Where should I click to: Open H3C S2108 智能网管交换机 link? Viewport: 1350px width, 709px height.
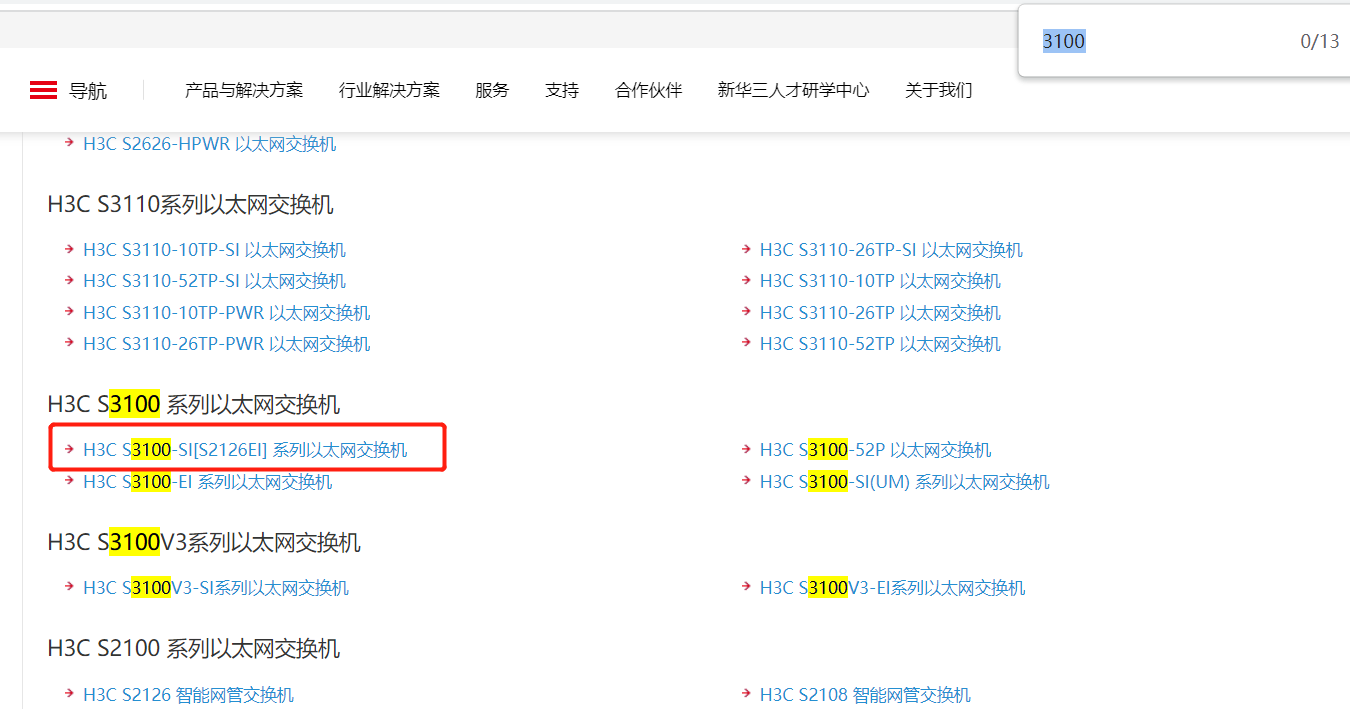click(865, 695)
